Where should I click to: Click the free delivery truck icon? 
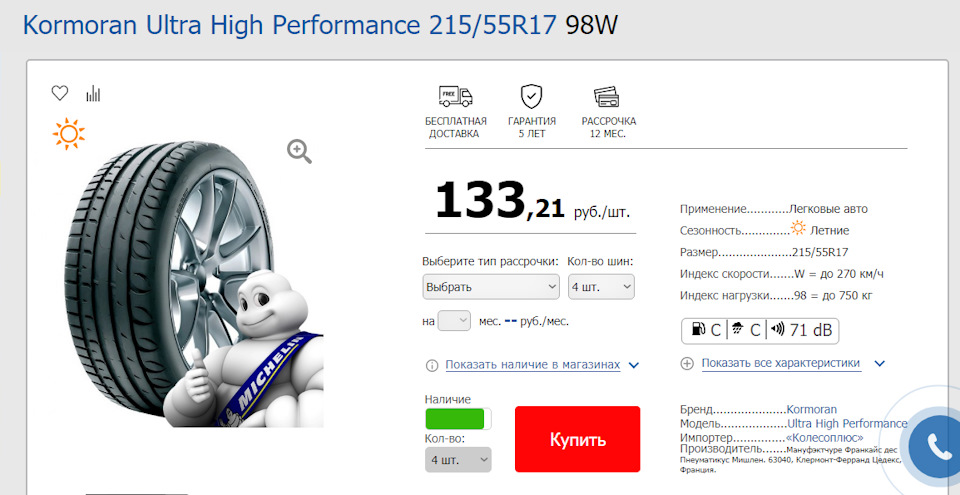coord(456,97)
